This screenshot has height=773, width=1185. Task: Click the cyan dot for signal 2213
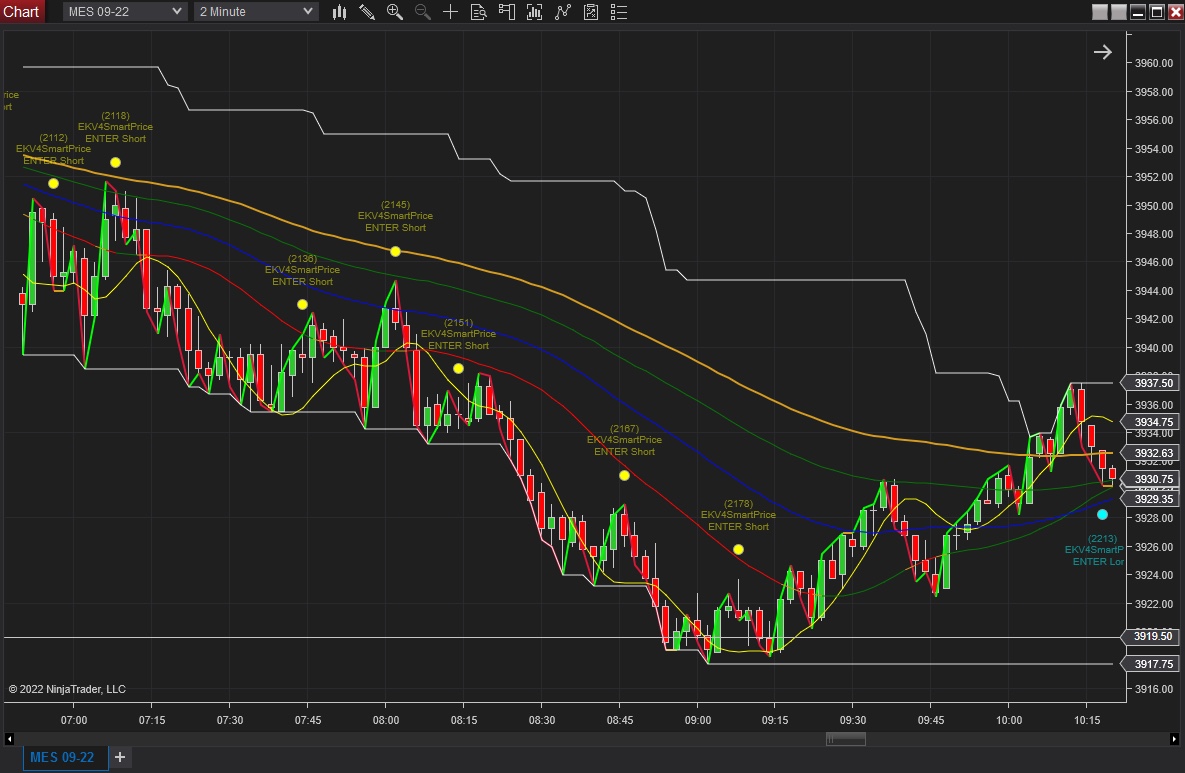(x=1102, y=515)
